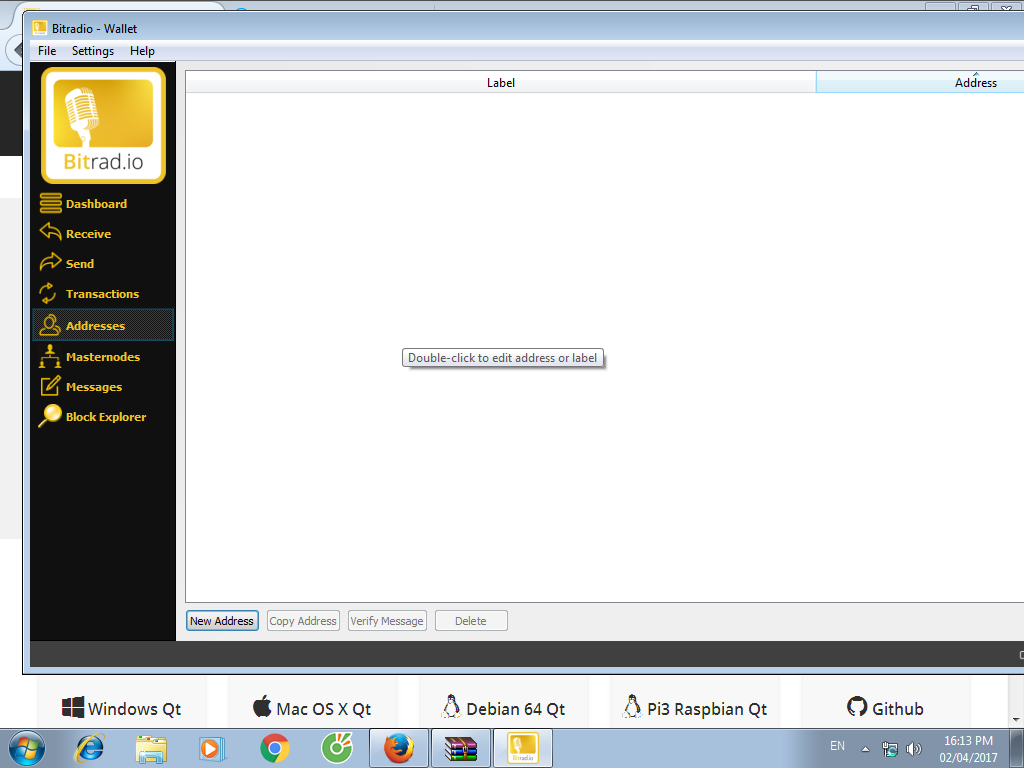The width and height of the screenshot is (1024, 768).
Task: Open the Masternodes network icon
Action: [x=50, y=356]
